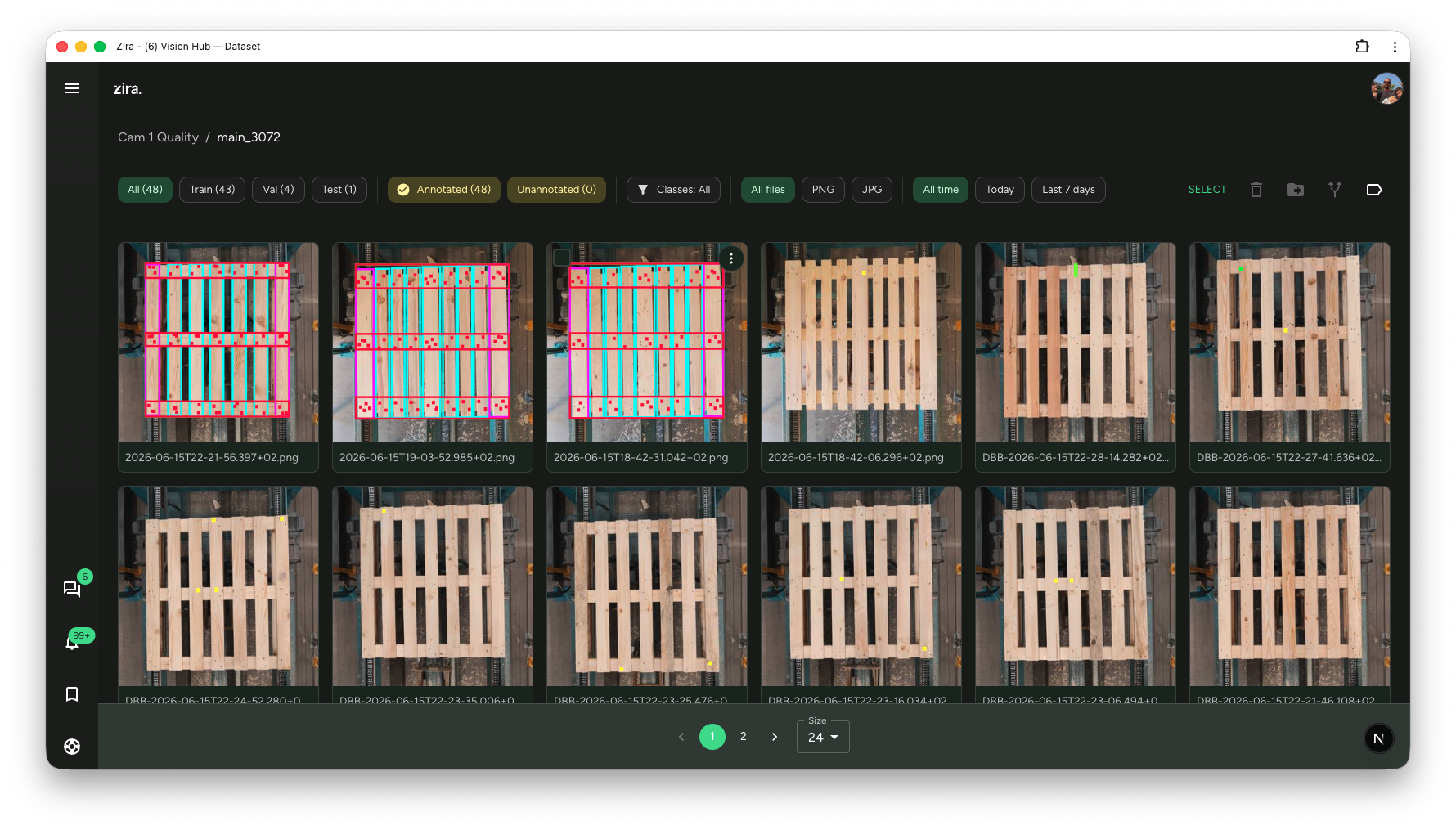Open Cam 1 Quality breadcrumb link
This screenshot has height=830, width=1456.
pos(158,137)
